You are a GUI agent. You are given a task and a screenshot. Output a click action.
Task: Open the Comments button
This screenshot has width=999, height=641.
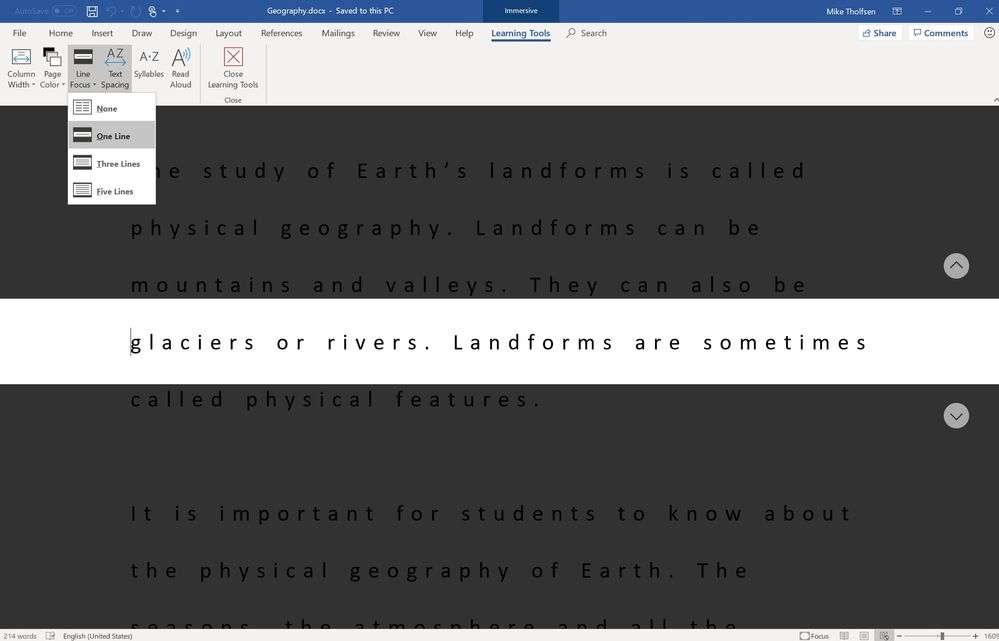tap(940, 33)
